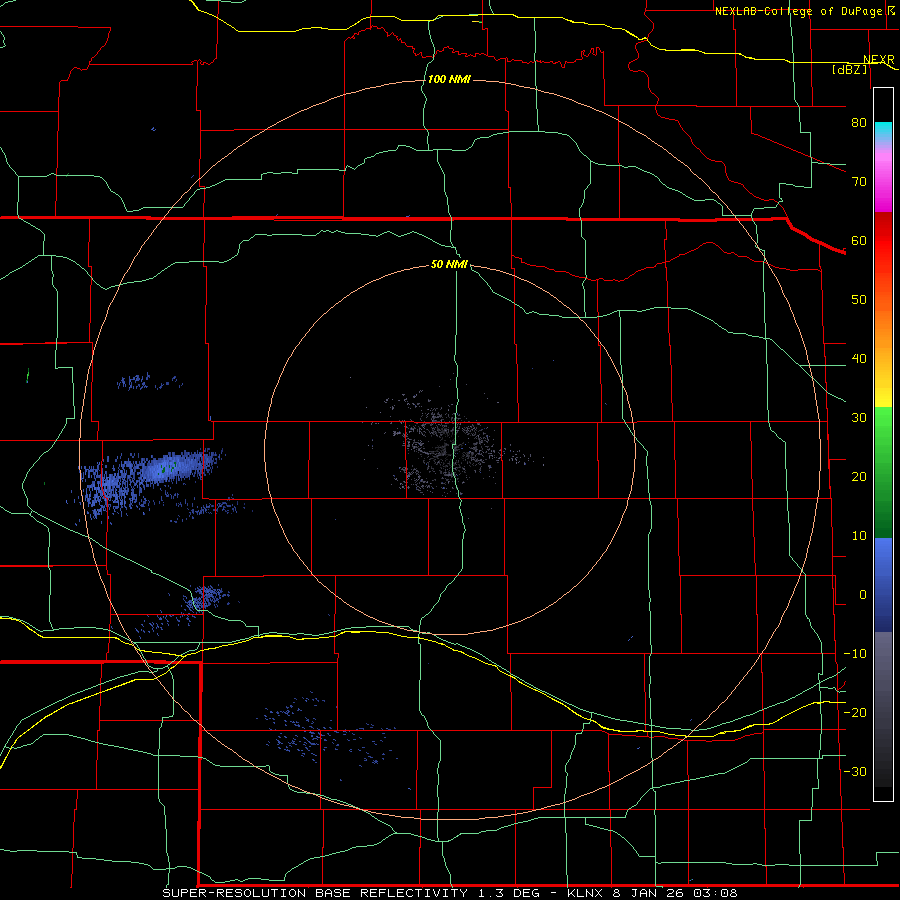
Task: Click the -30 dBZ scale value
Action: 855,772
